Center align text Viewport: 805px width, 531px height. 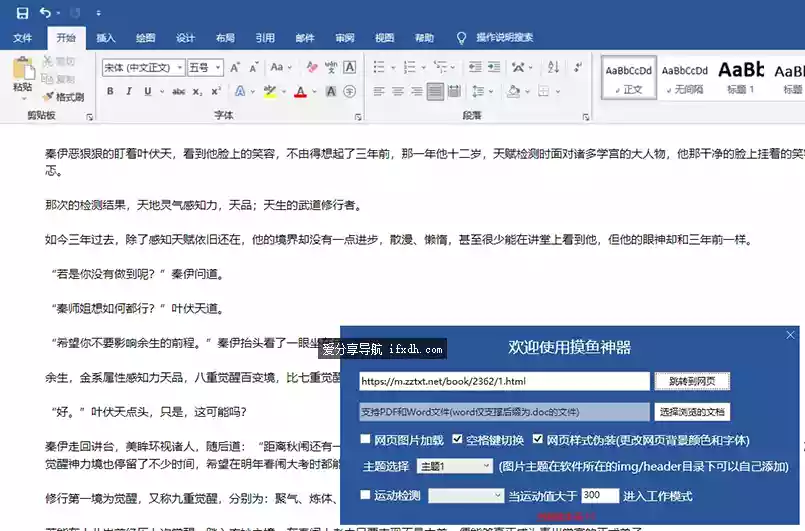click(398, 91)
